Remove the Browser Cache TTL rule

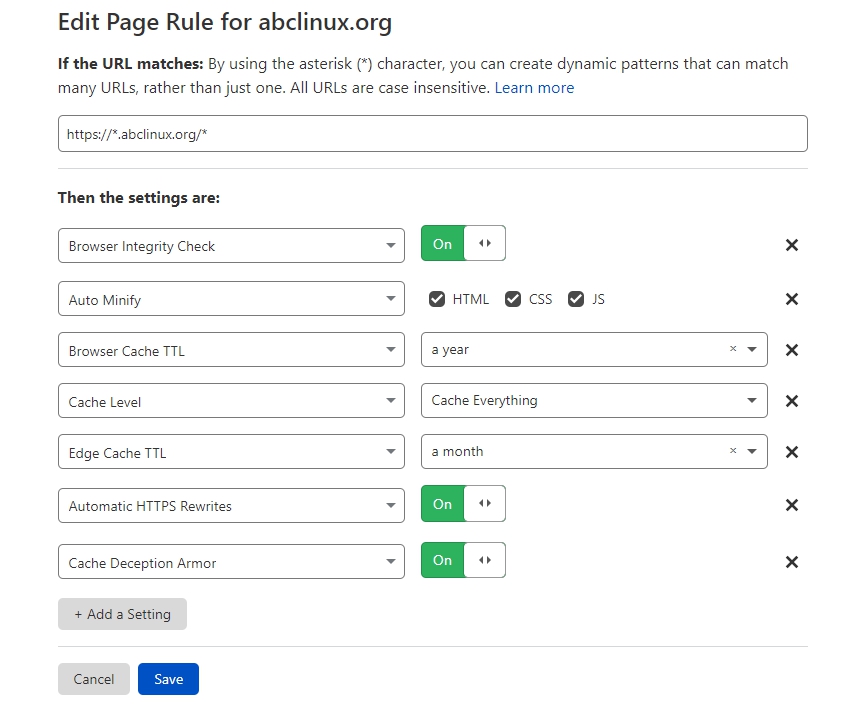[x=791, y=350]
